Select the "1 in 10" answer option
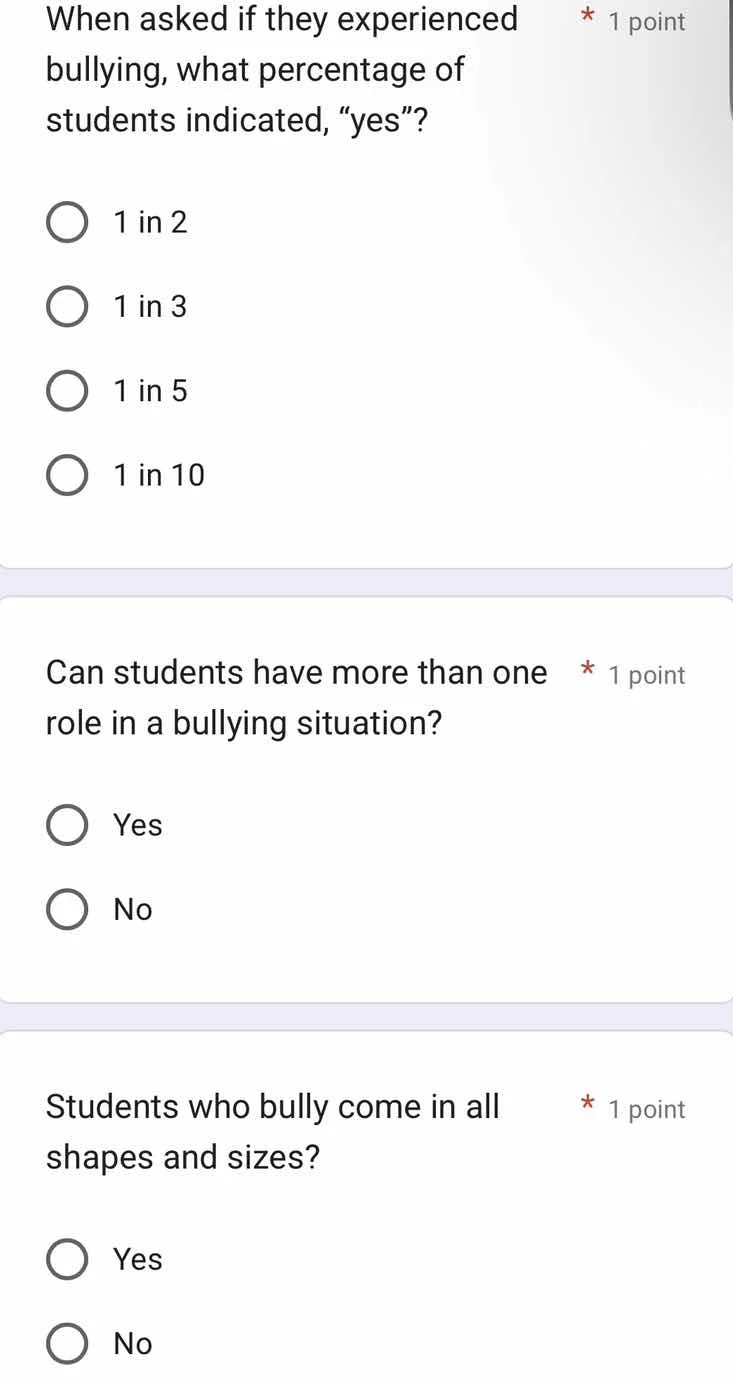Image resolution: width=733 pixels, height=1386 pixels. point(67,475)
